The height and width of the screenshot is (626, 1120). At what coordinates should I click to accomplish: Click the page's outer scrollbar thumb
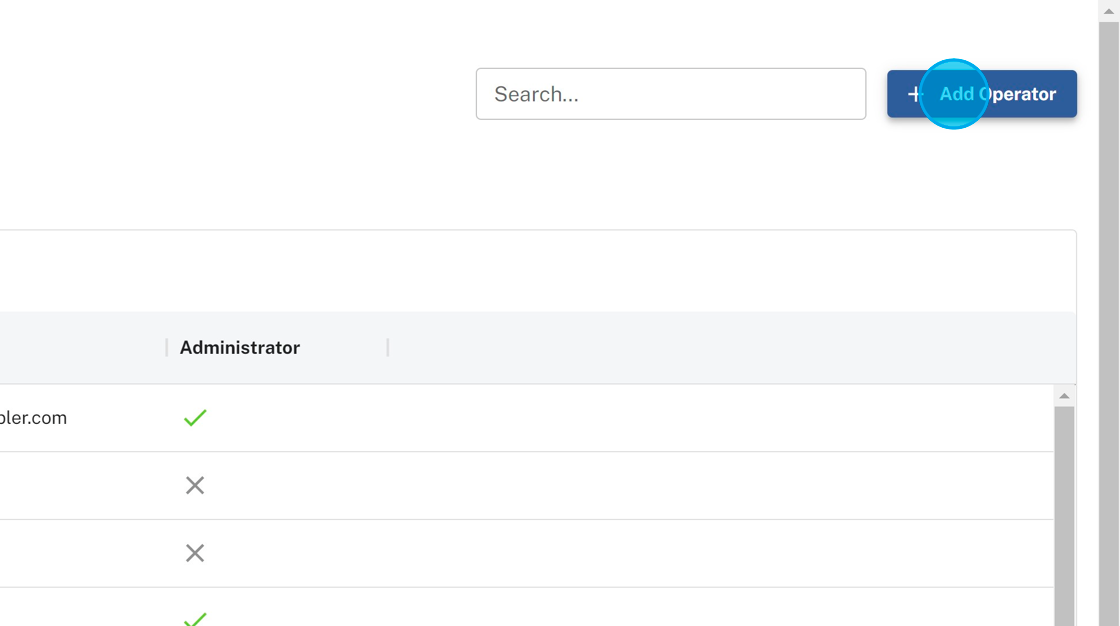click(1108, 300)
